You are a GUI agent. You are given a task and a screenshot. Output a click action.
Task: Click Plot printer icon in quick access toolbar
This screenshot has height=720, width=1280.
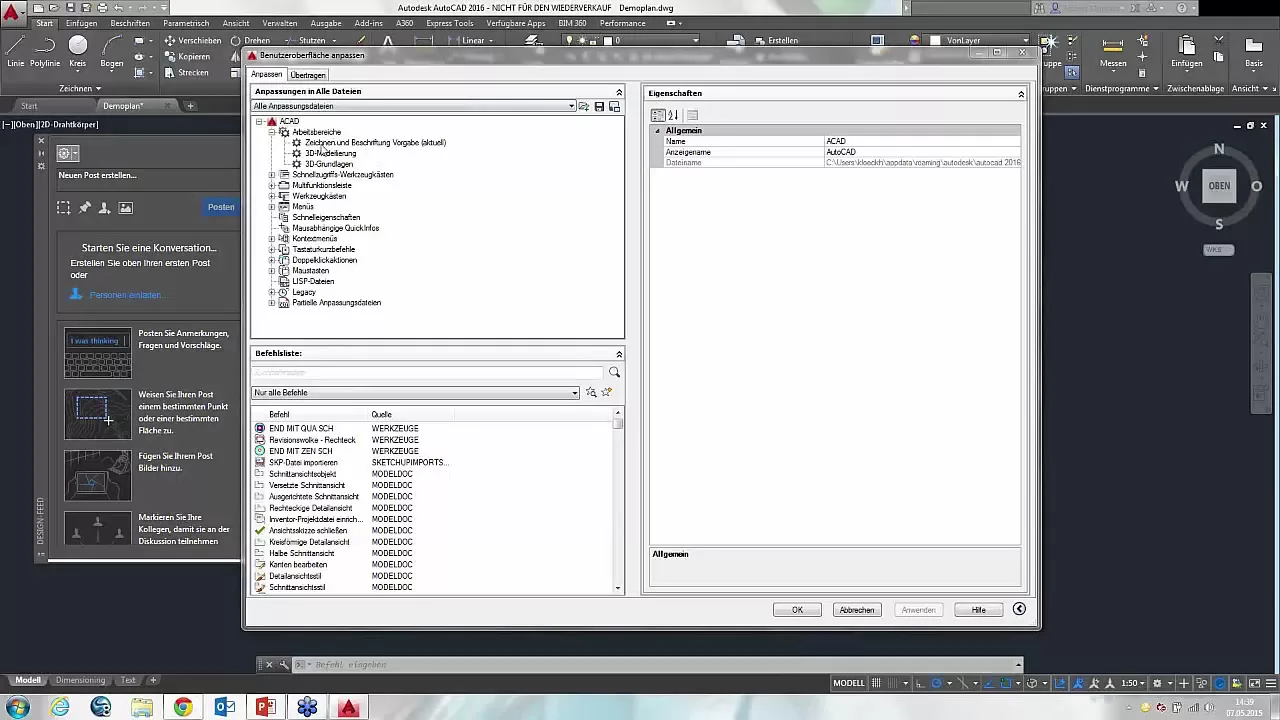[102, 8]
